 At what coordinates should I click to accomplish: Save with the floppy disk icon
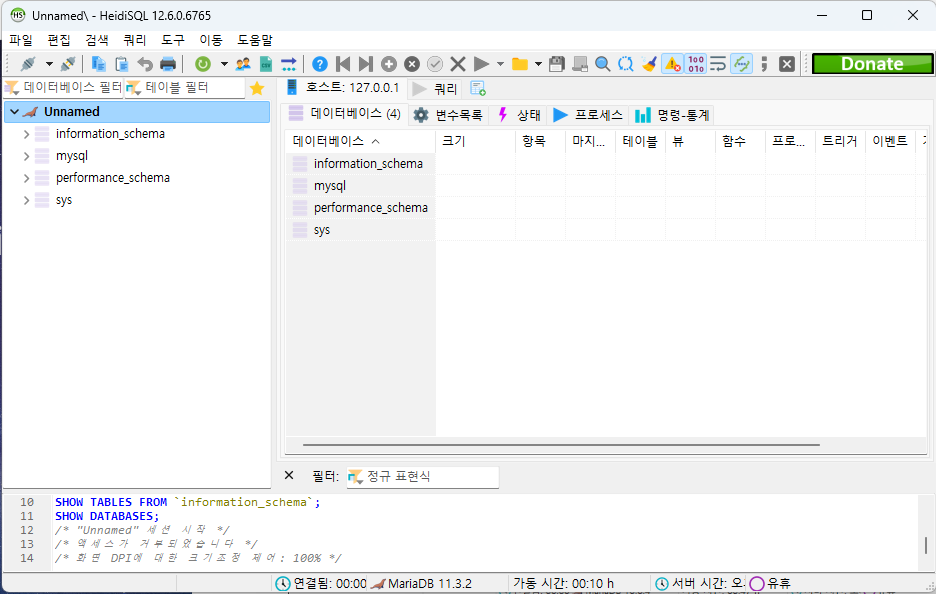[x=556, y=64]
